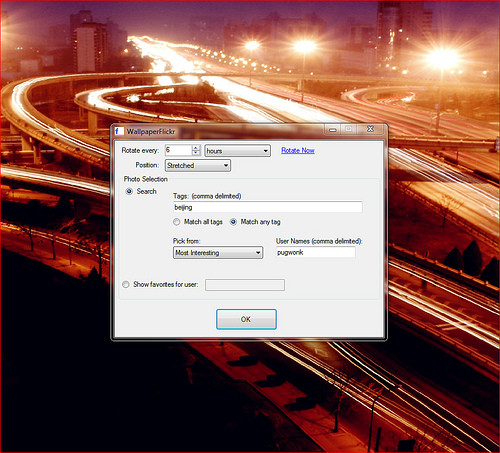Select the Match all tags option
Viewport: 500px width, 453px height.
[177, 222]
